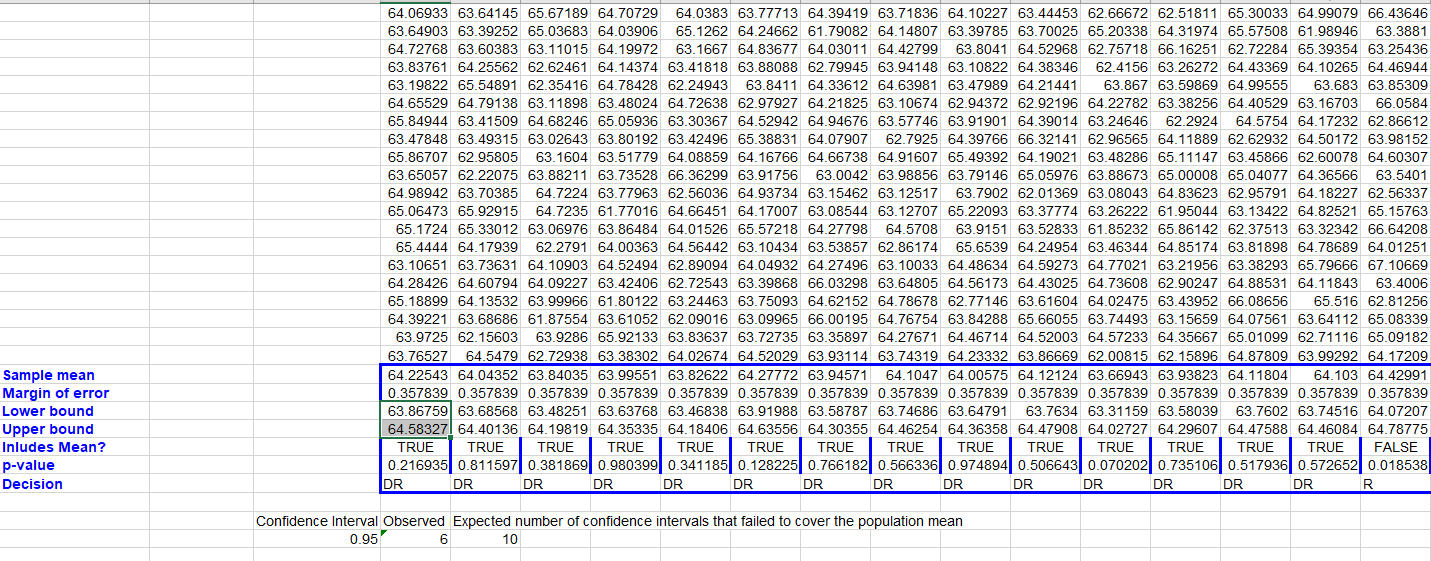Click the Observed header cell
1431x561 pixels.
click(x=416, y=521)
